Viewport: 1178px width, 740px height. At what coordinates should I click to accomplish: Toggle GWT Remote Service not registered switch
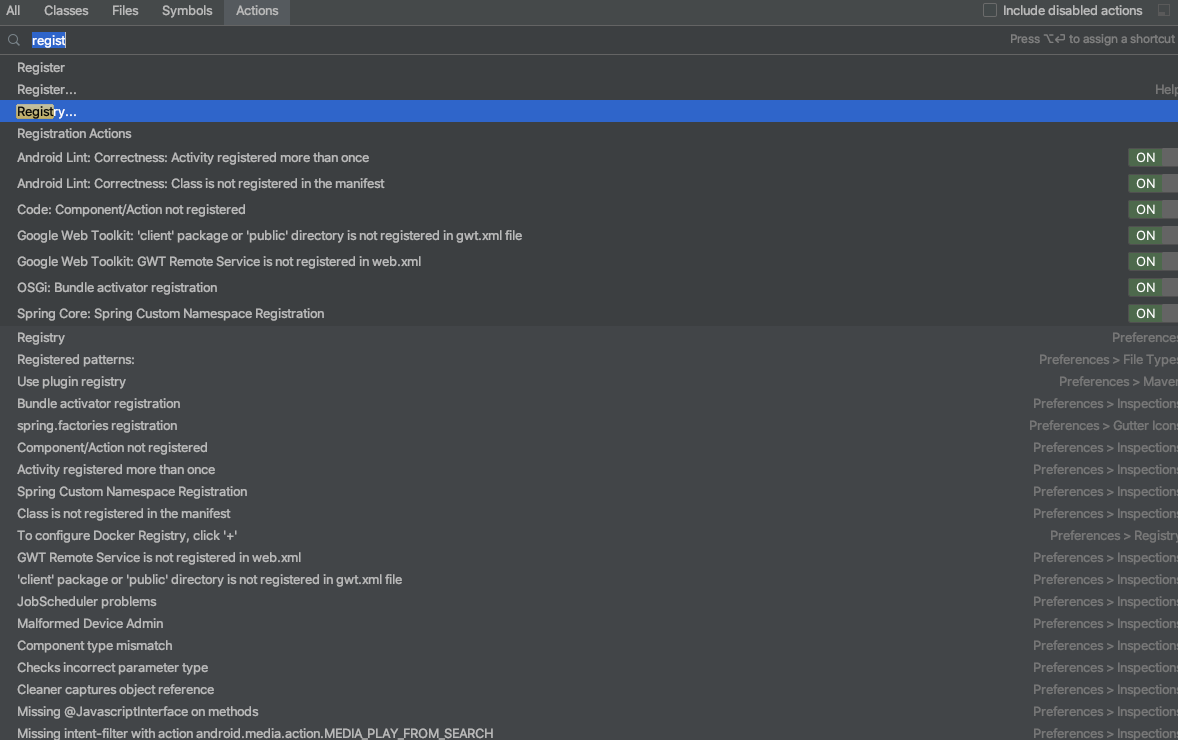pyautogui.click(x=1151, y=262)
